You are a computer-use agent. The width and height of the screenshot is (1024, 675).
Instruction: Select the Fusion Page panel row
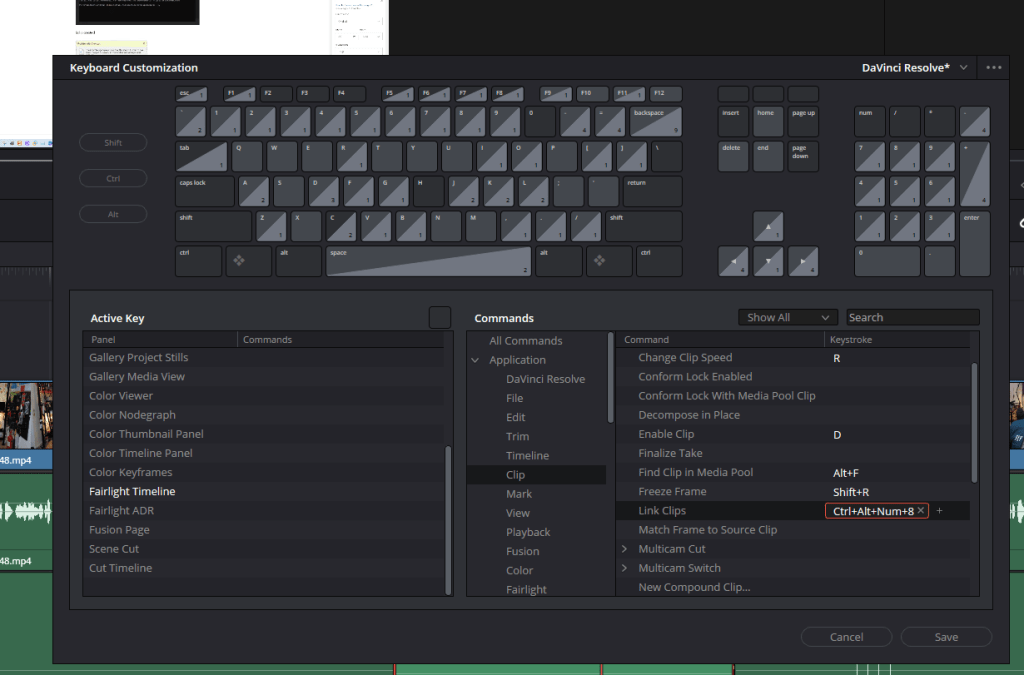tap(264, 530)
